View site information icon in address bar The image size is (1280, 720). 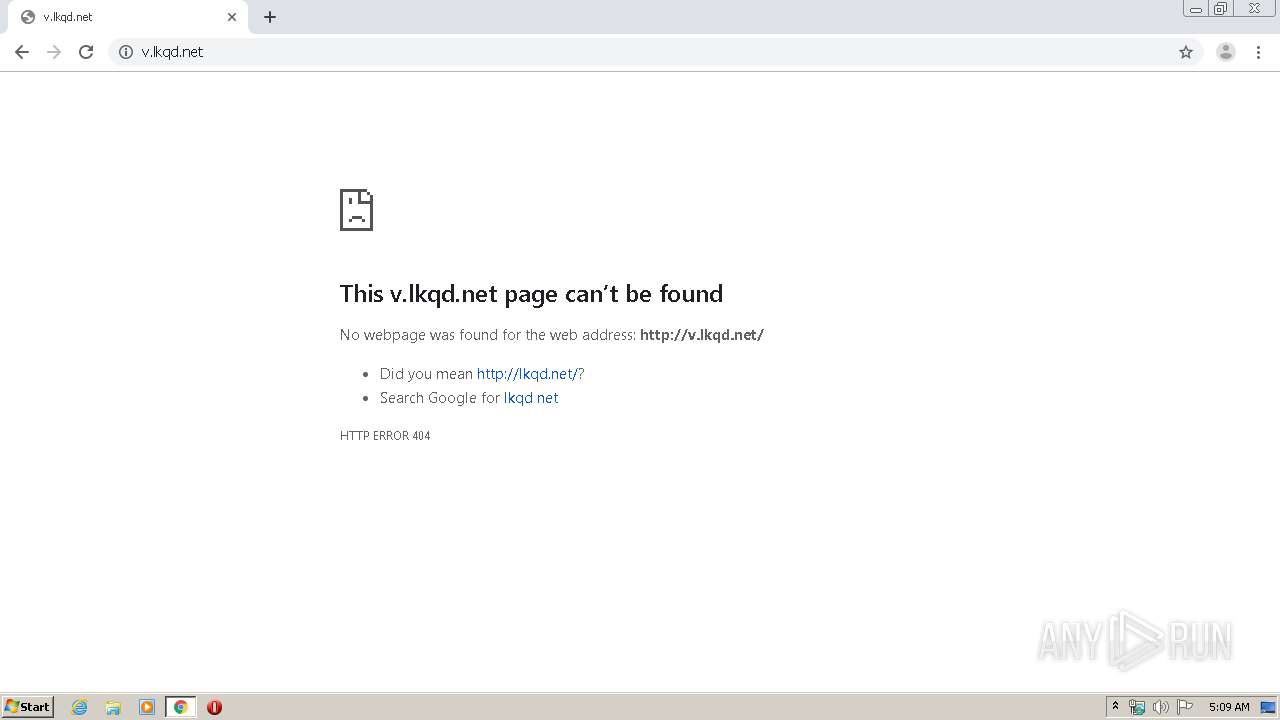point(126,52)
